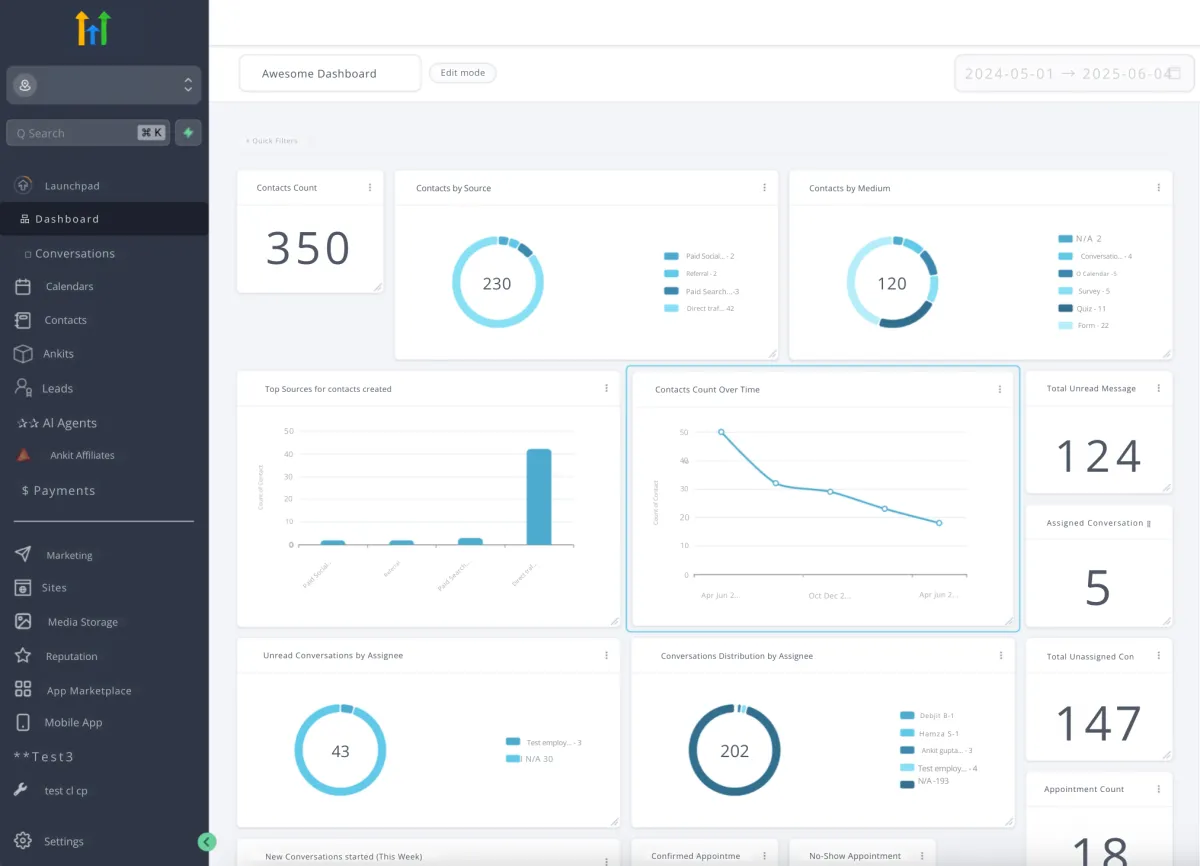Click the Quiz color swatch in legend
Screen dimensions: 1200x866
click(x=1065, y=308)
